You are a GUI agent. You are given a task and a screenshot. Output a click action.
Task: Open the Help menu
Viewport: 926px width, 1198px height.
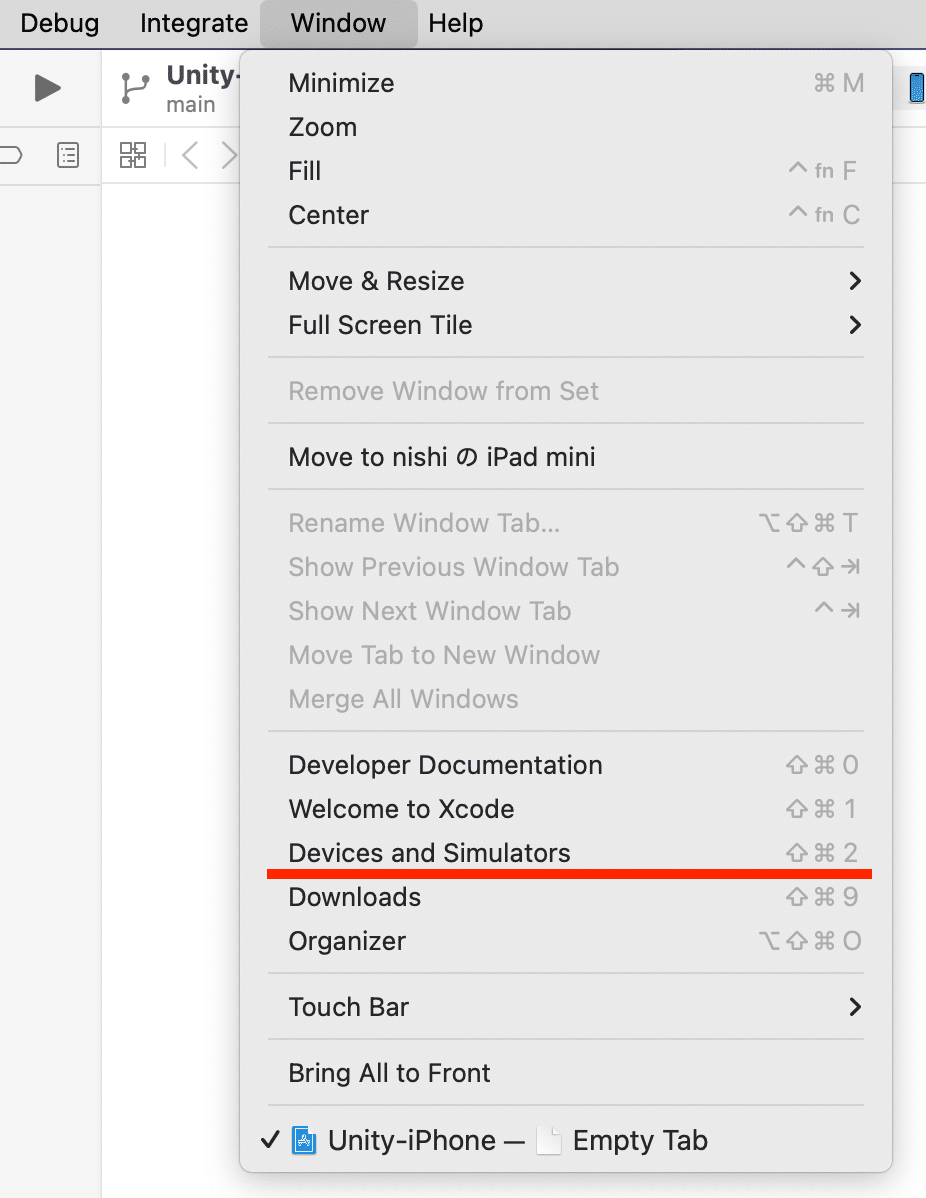pyautogui.click(x=455, y=23)
